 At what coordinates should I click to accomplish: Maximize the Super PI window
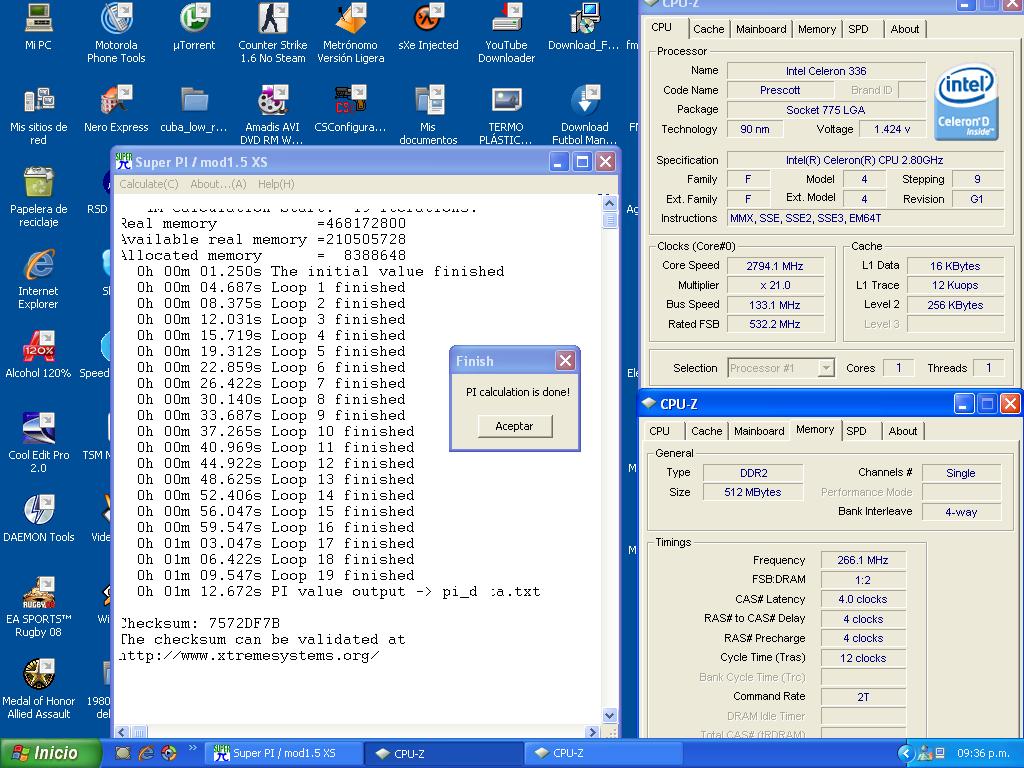[x=582, y=162]
